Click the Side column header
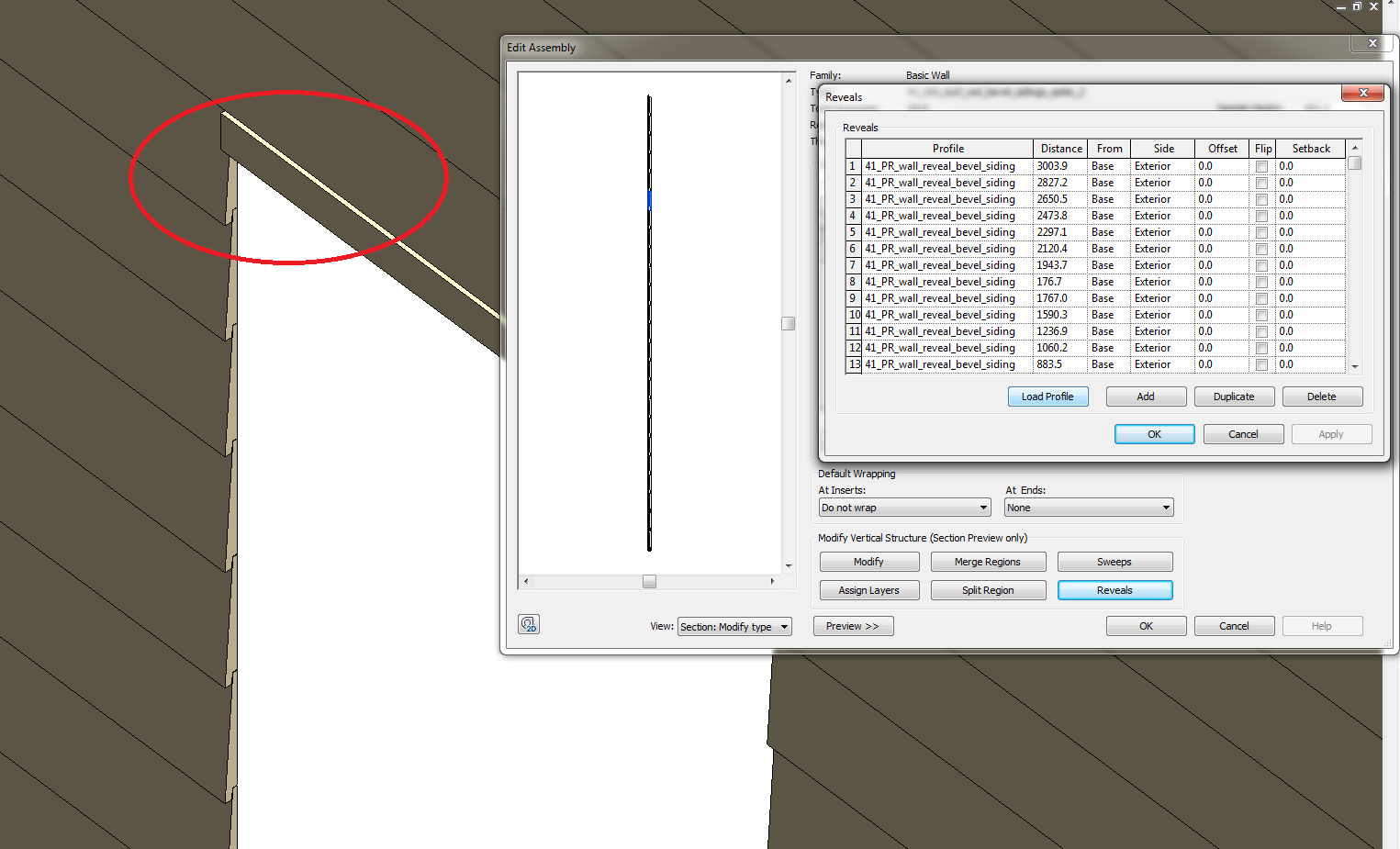The height and width of the screenshot is (849, 1400). tap(1163, 149)
